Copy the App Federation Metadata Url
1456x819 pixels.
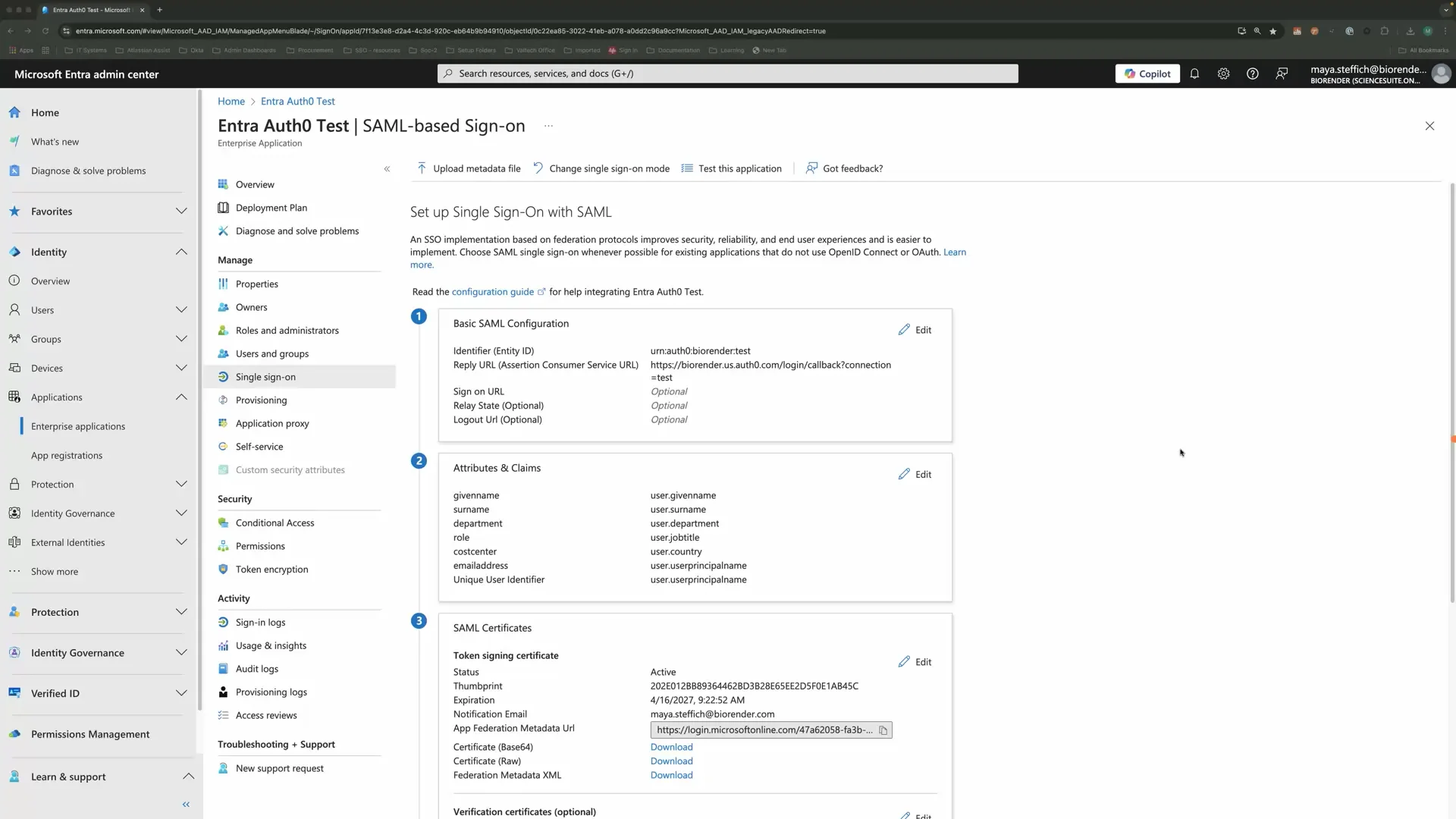[883, 730]
